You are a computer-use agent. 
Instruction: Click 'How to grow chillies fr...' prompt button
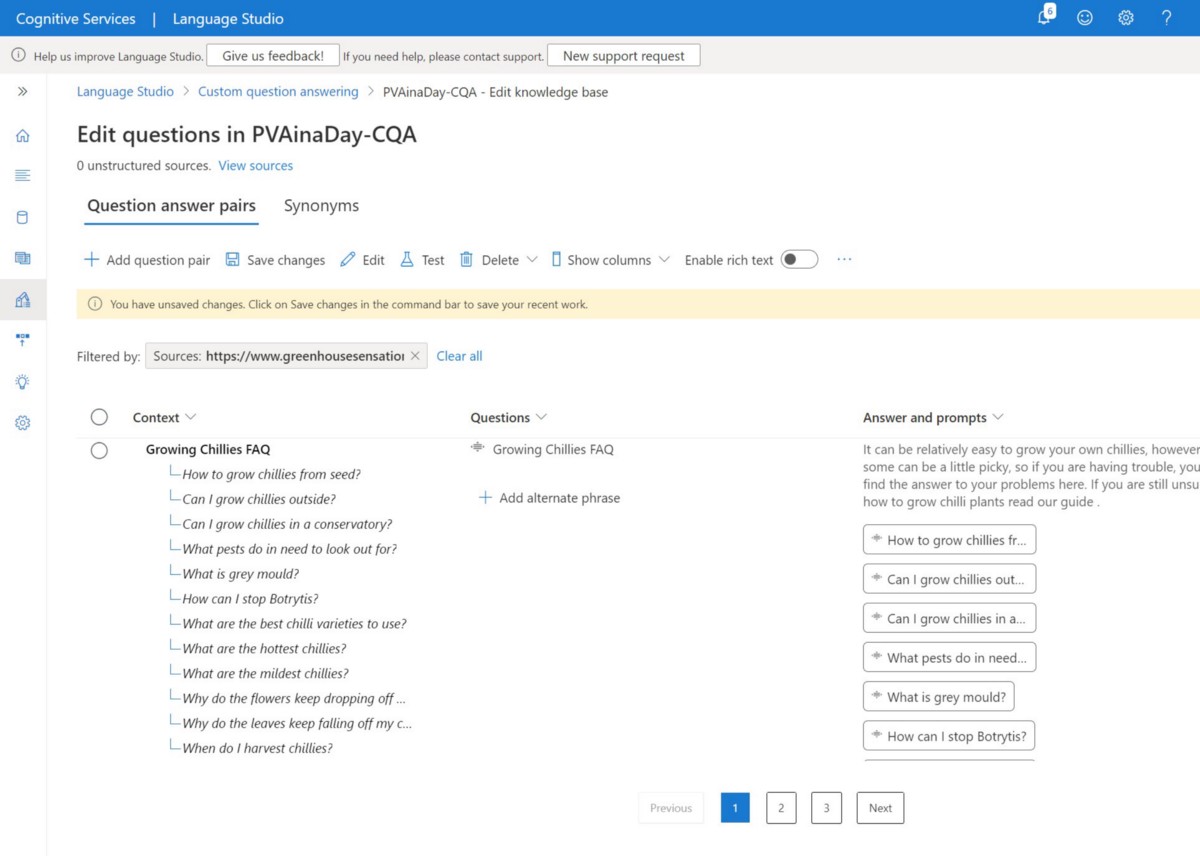click(x=949, y=540)
